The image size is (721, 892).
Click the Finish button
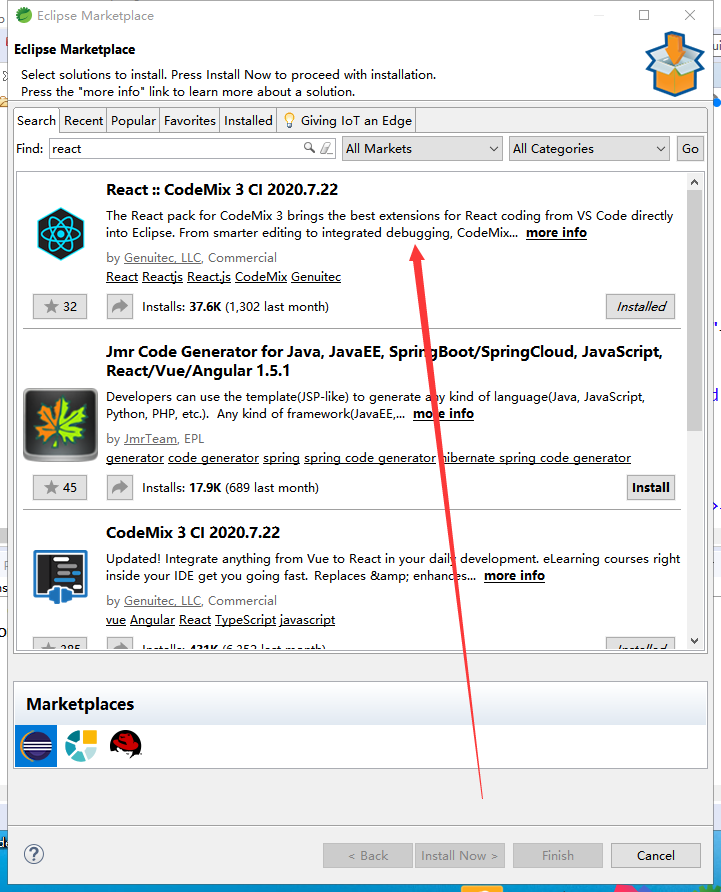coord(558,856)
